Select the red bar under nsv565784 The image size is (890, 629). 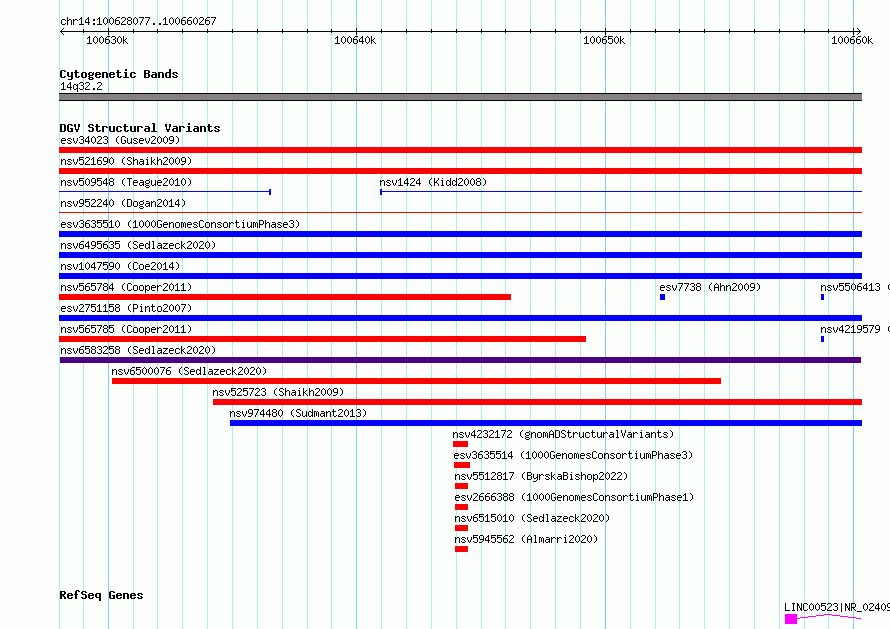click(x=285, y=297)
